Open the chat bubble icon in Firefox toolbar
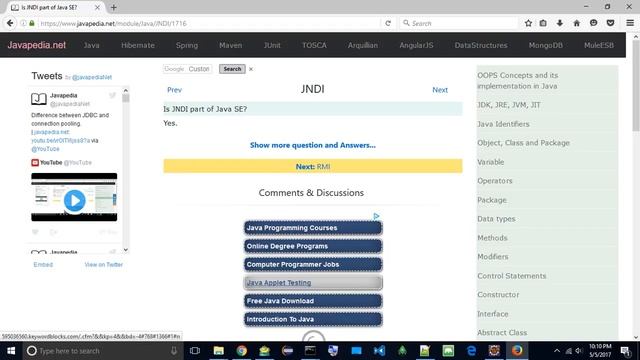The image size is (640, 360). [x=593, y=23]
